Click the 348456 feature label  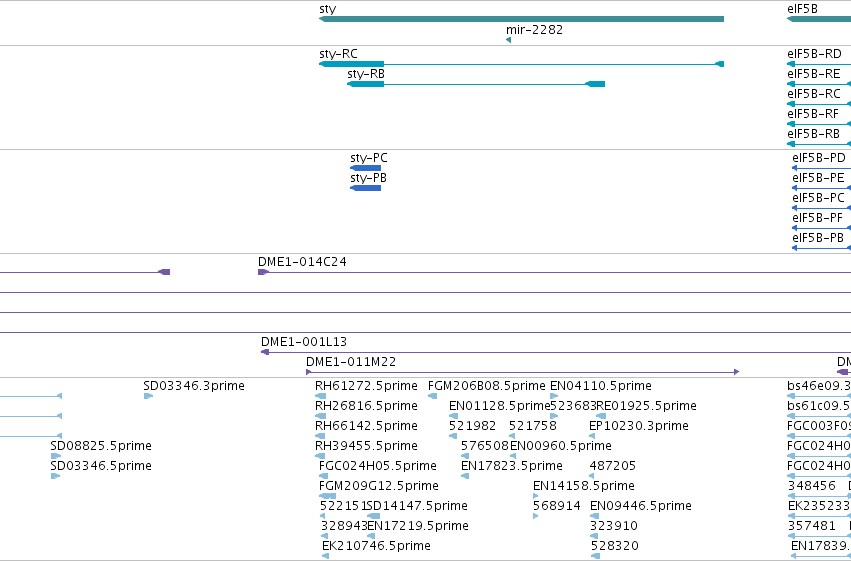(x=812, y=486)
